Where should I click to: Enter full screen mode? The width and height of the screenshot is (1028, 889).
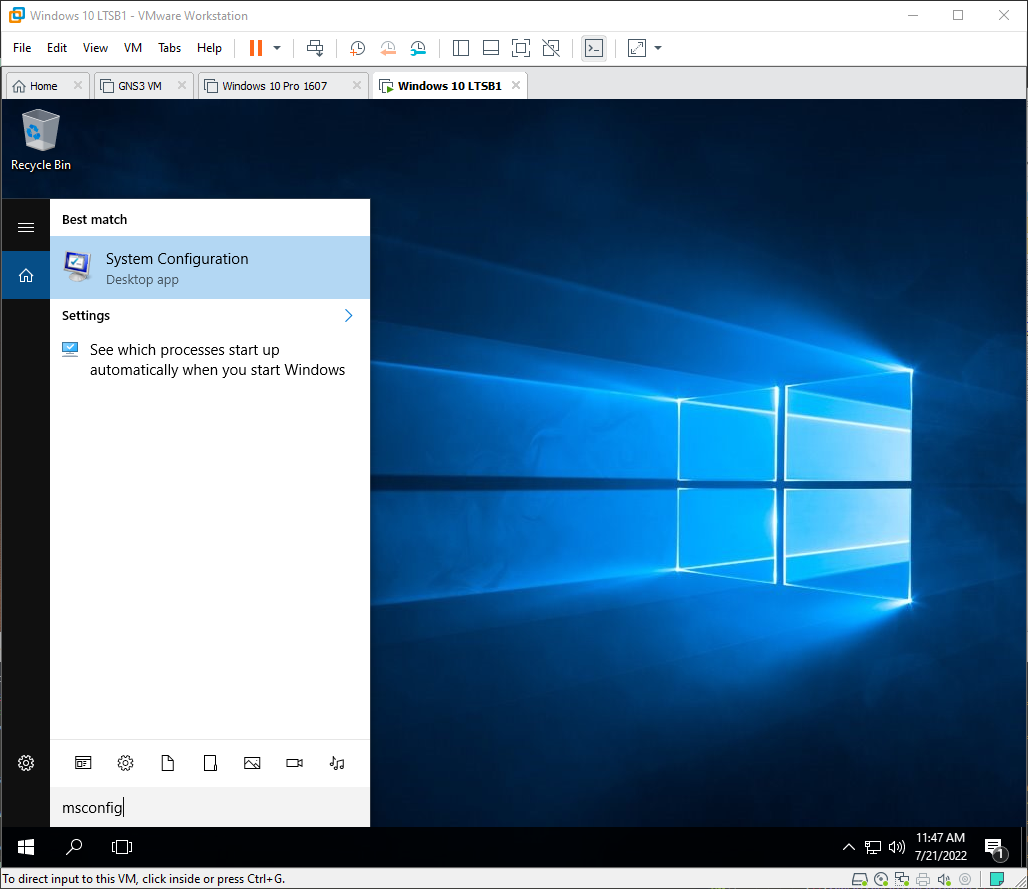point(521,48)
